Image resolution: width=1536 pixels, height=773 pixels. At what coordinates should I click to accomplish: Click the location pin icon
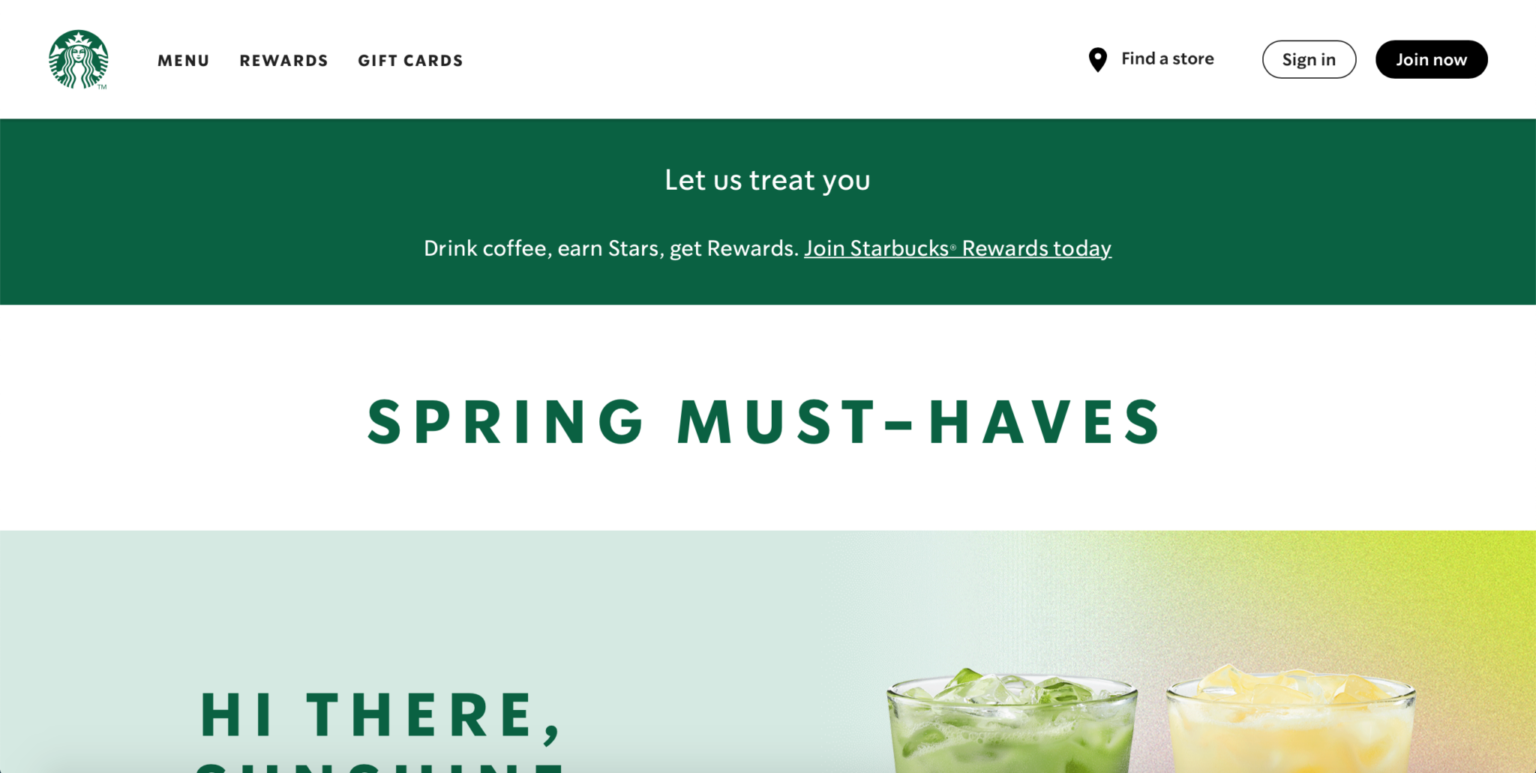coord(1097,60)
